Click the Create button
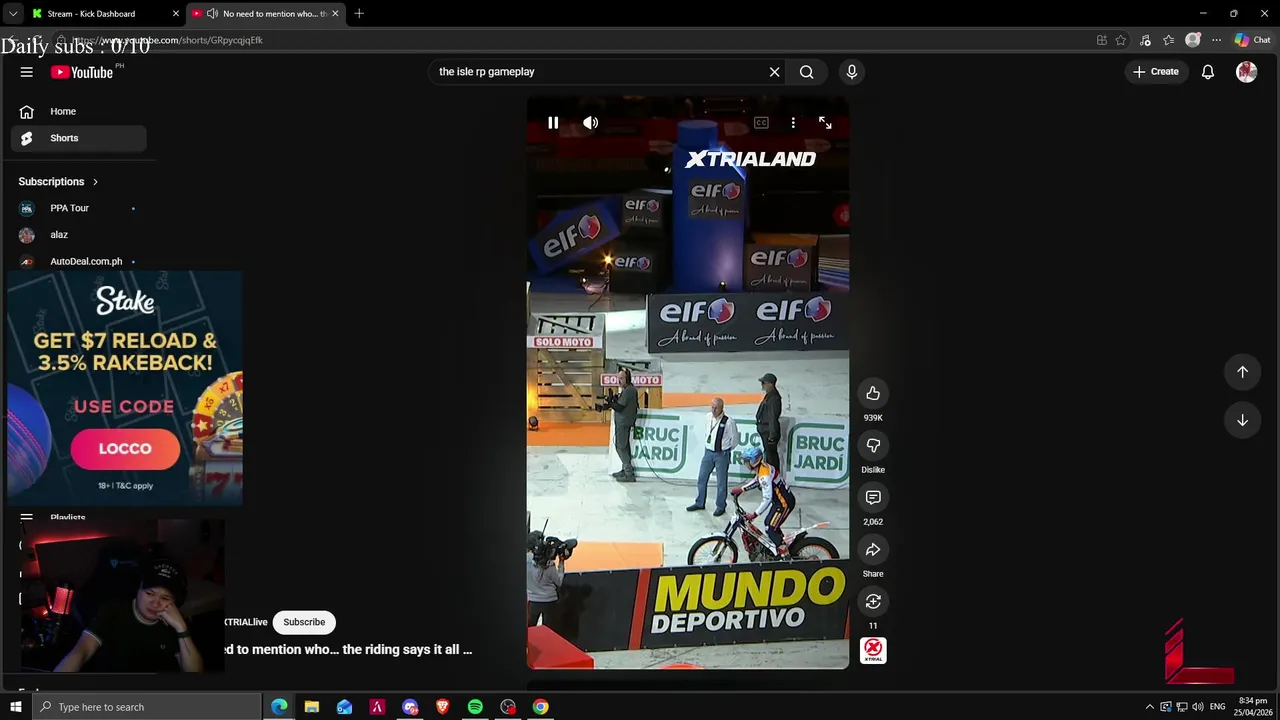 click(x=1155, y=72)
